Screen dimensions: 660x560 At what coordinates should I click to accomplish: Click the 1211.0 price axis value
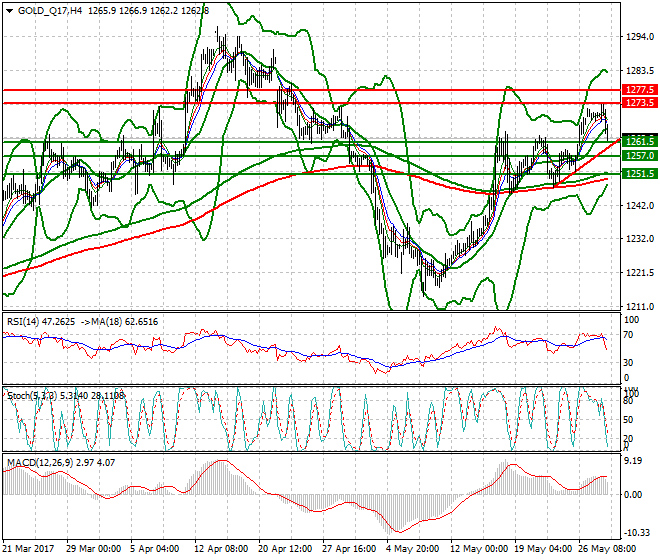tap(640, 307)
